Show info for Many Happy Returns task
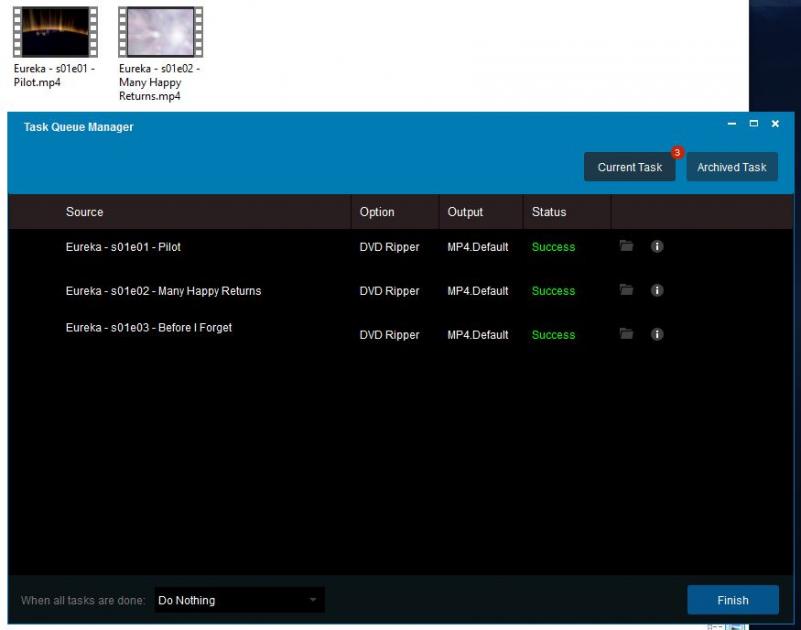 pyautogui.click(x=657, y=290)
